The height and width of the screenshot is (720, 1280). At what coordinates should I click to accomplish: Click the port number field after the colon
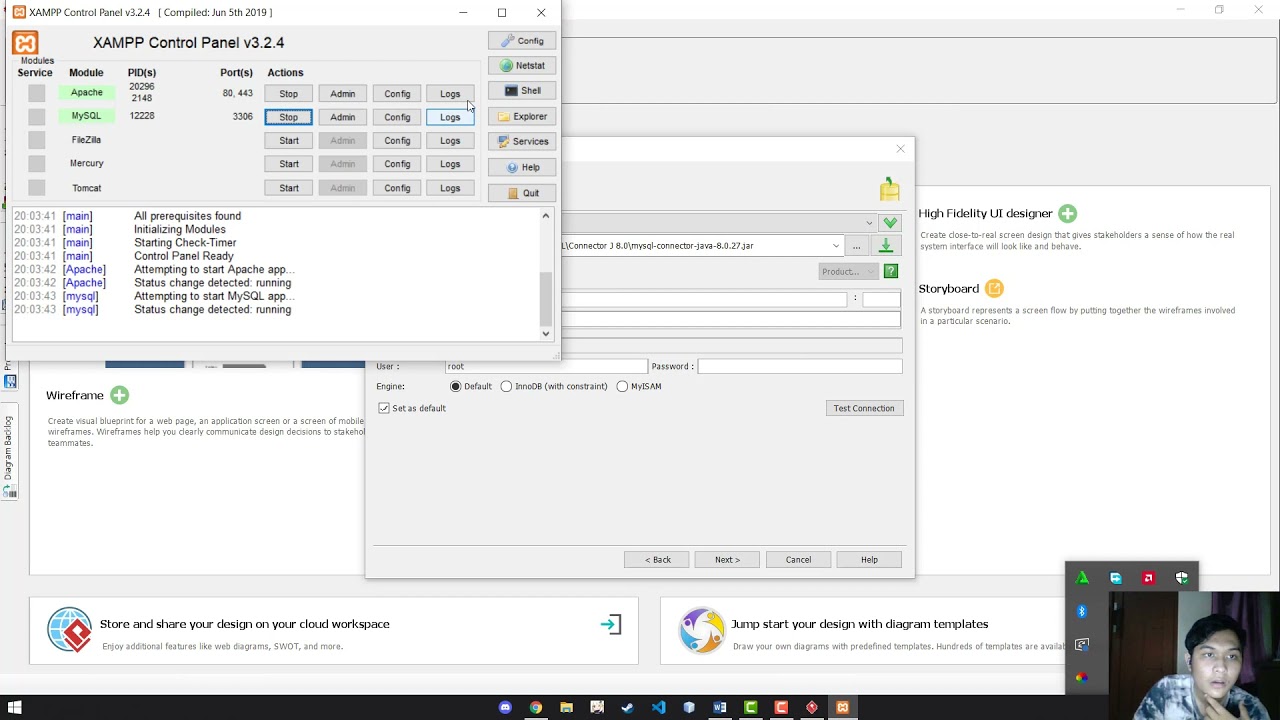pyautogui.click(x=881, y=299)
